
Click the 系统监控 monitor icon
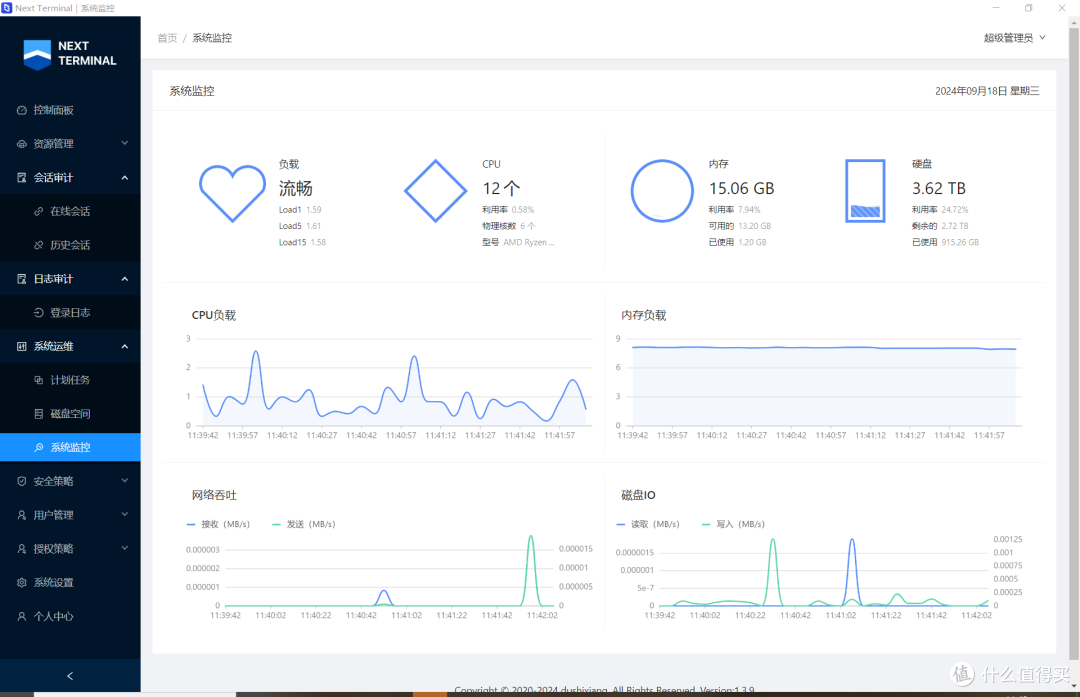[x=39, y=448]
